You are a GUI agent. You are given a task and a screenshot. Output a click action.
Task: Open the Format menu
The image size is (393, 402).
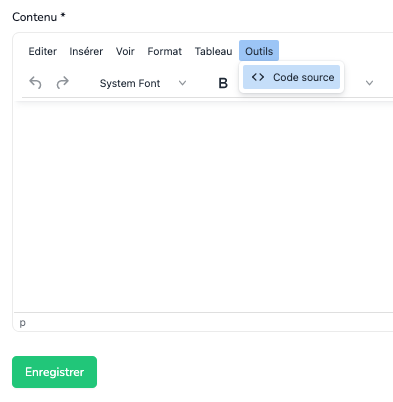click(x=165, y=51)
